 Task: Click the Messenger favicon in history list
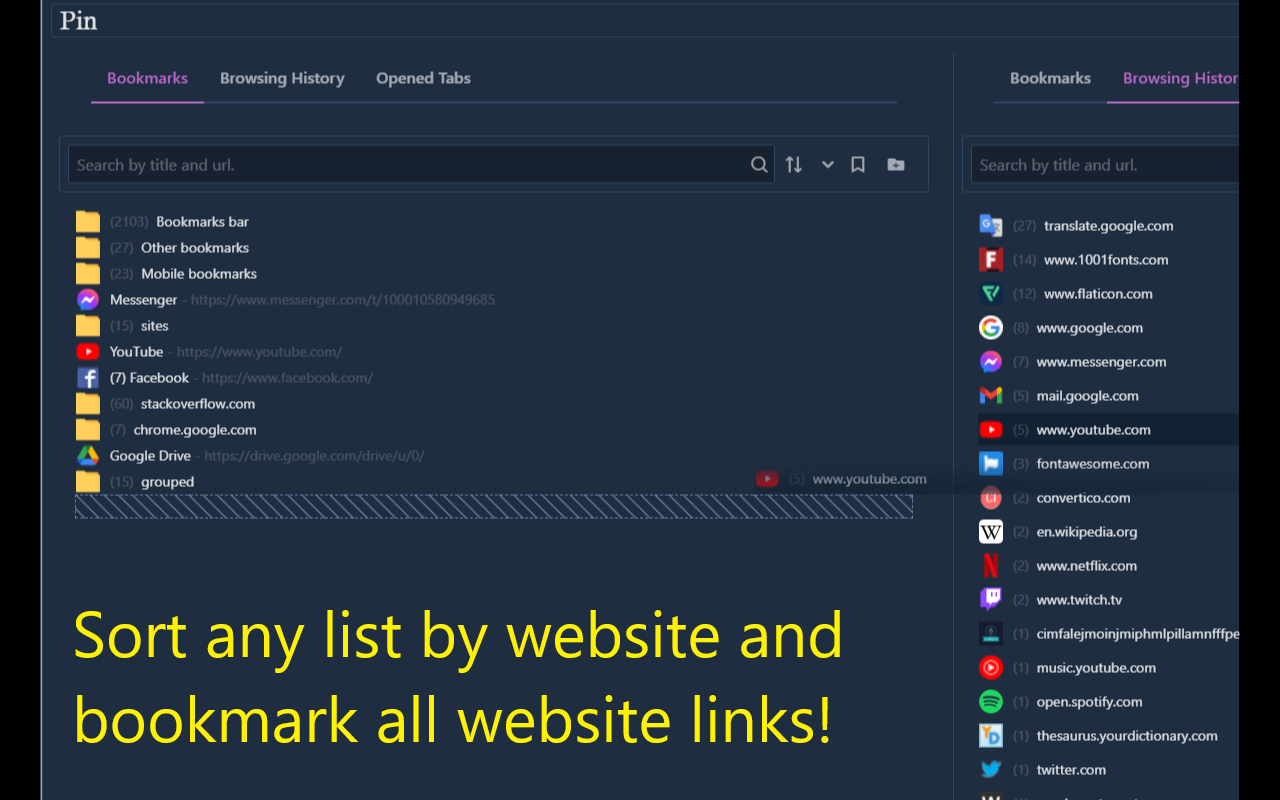tap(991, 362)
